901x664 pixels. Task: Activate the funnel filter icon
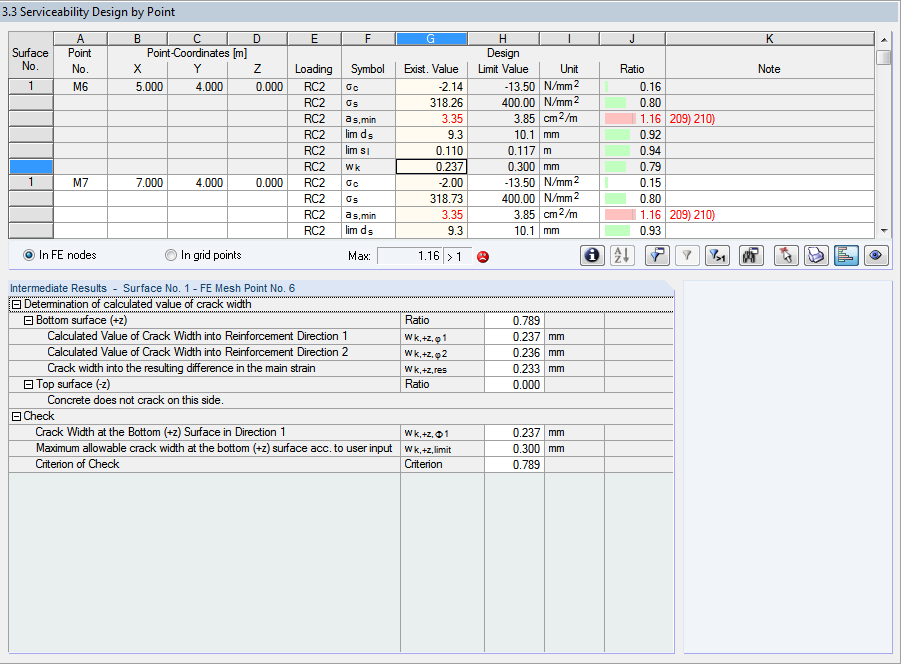(x=687, y=255)
